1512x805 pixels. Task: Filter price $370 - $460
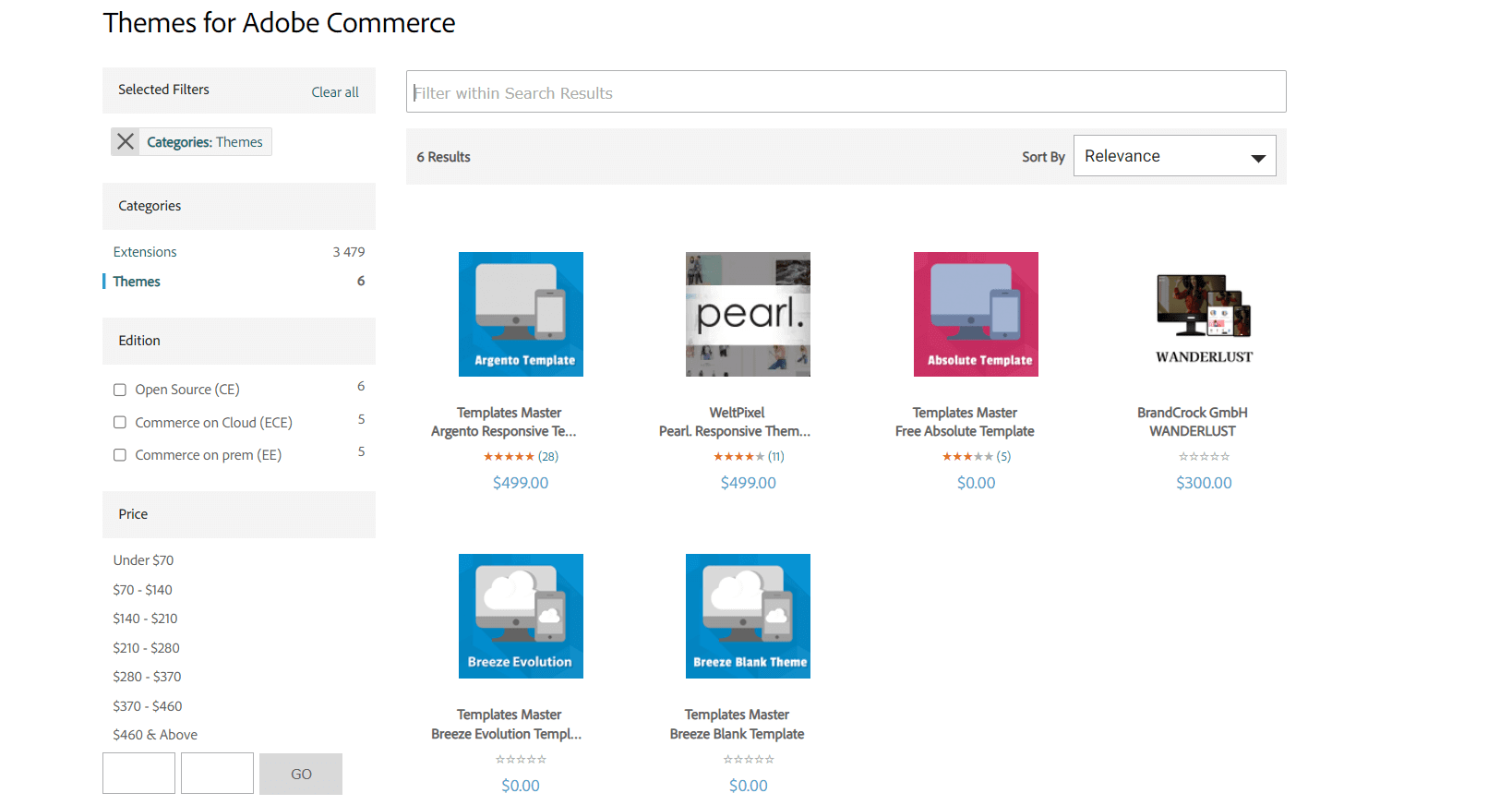pos(148,705)
